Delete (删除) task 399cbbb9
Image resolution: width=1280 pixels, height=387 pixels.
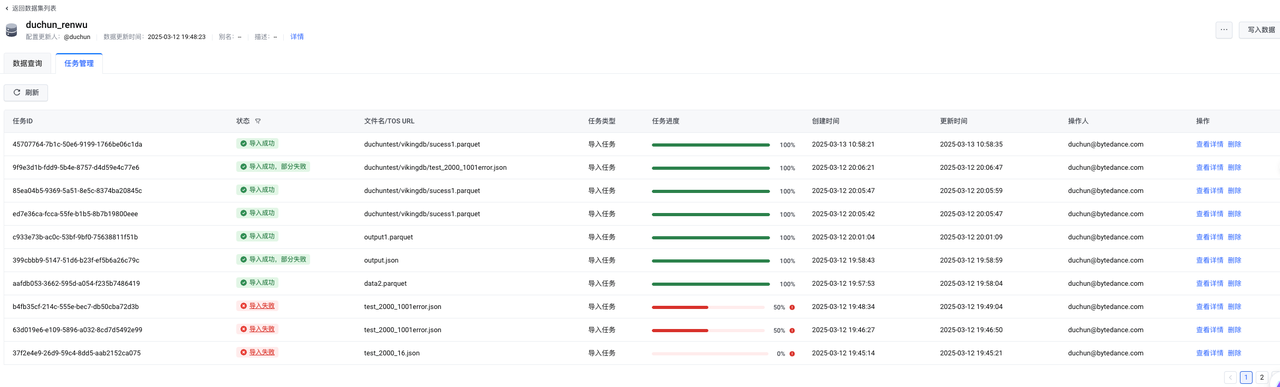(1234, 260)
